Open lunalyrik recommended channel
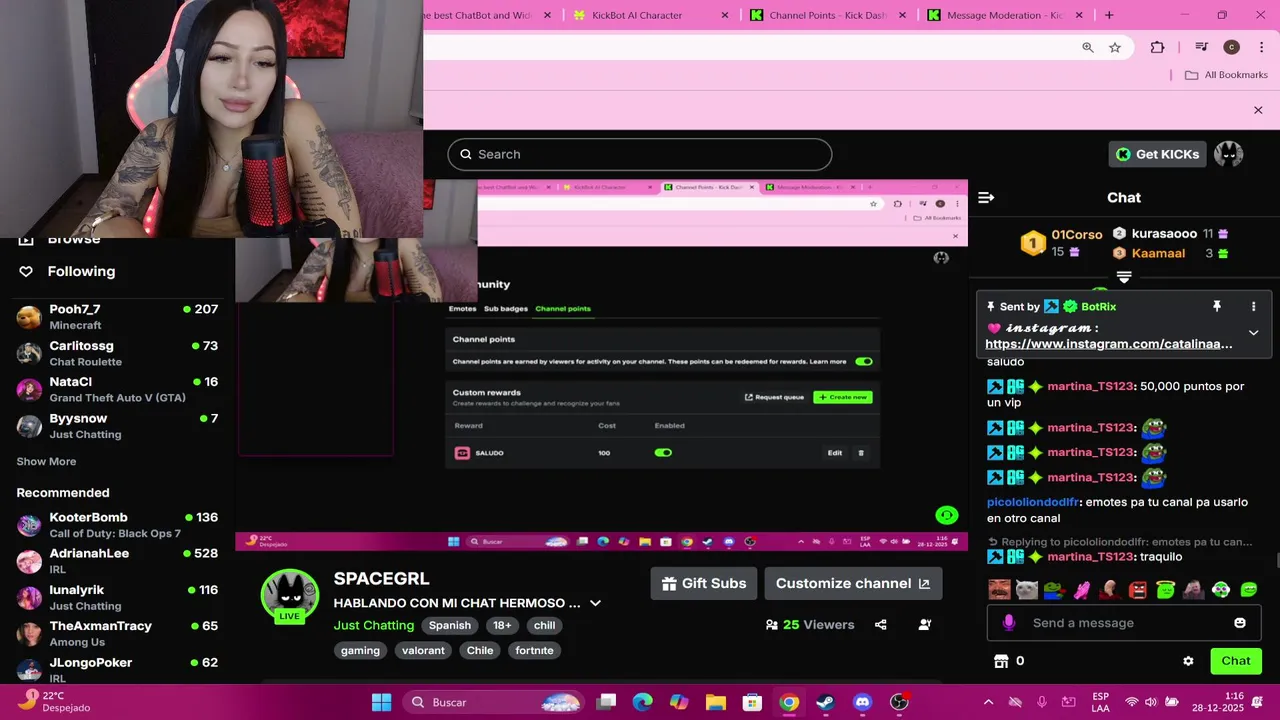This screenshot has height=720, width=1280. click(x=117, y=598)
